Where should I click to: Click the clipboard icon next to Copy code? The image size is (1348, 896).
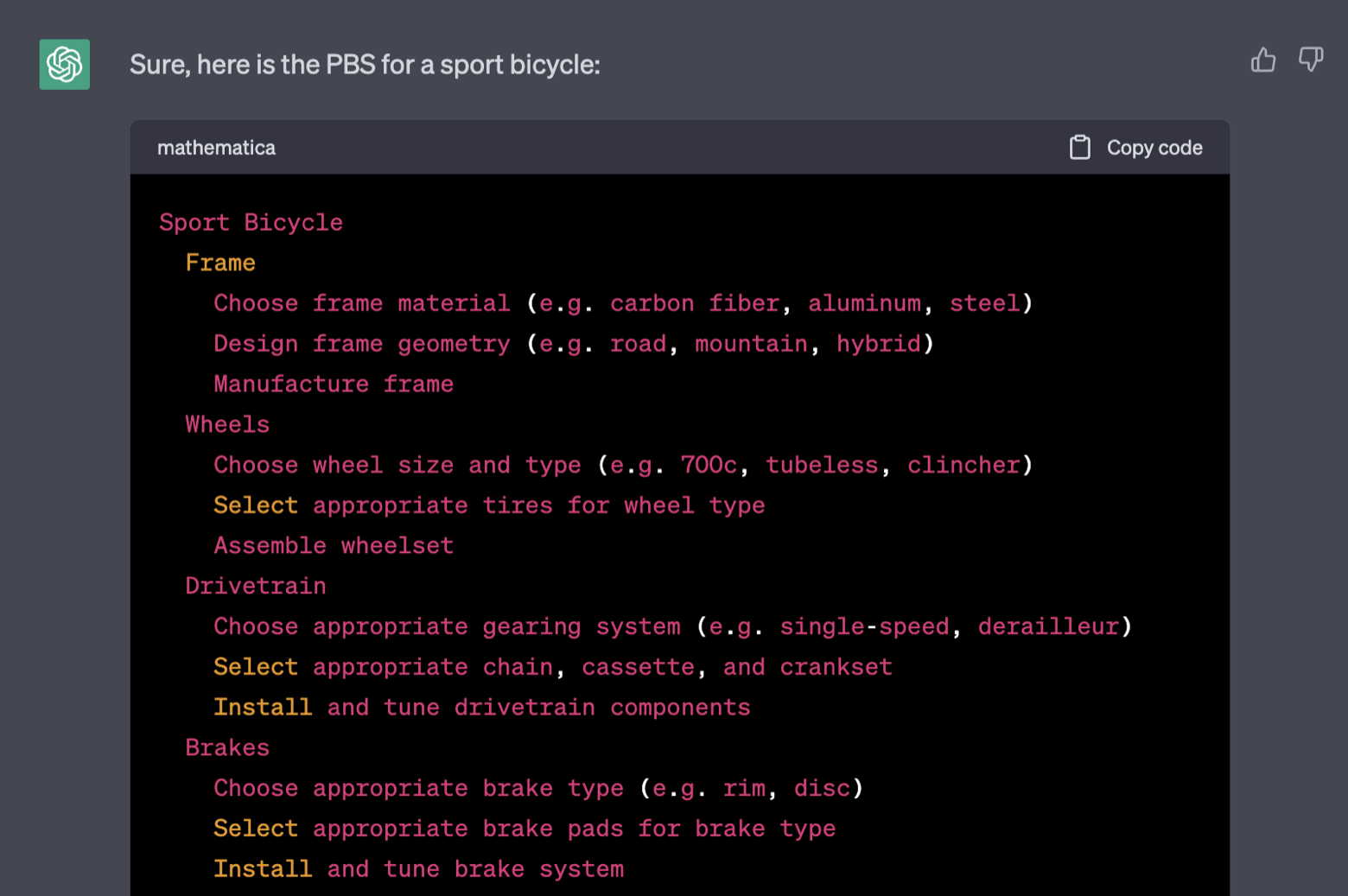coord(1079,147)
